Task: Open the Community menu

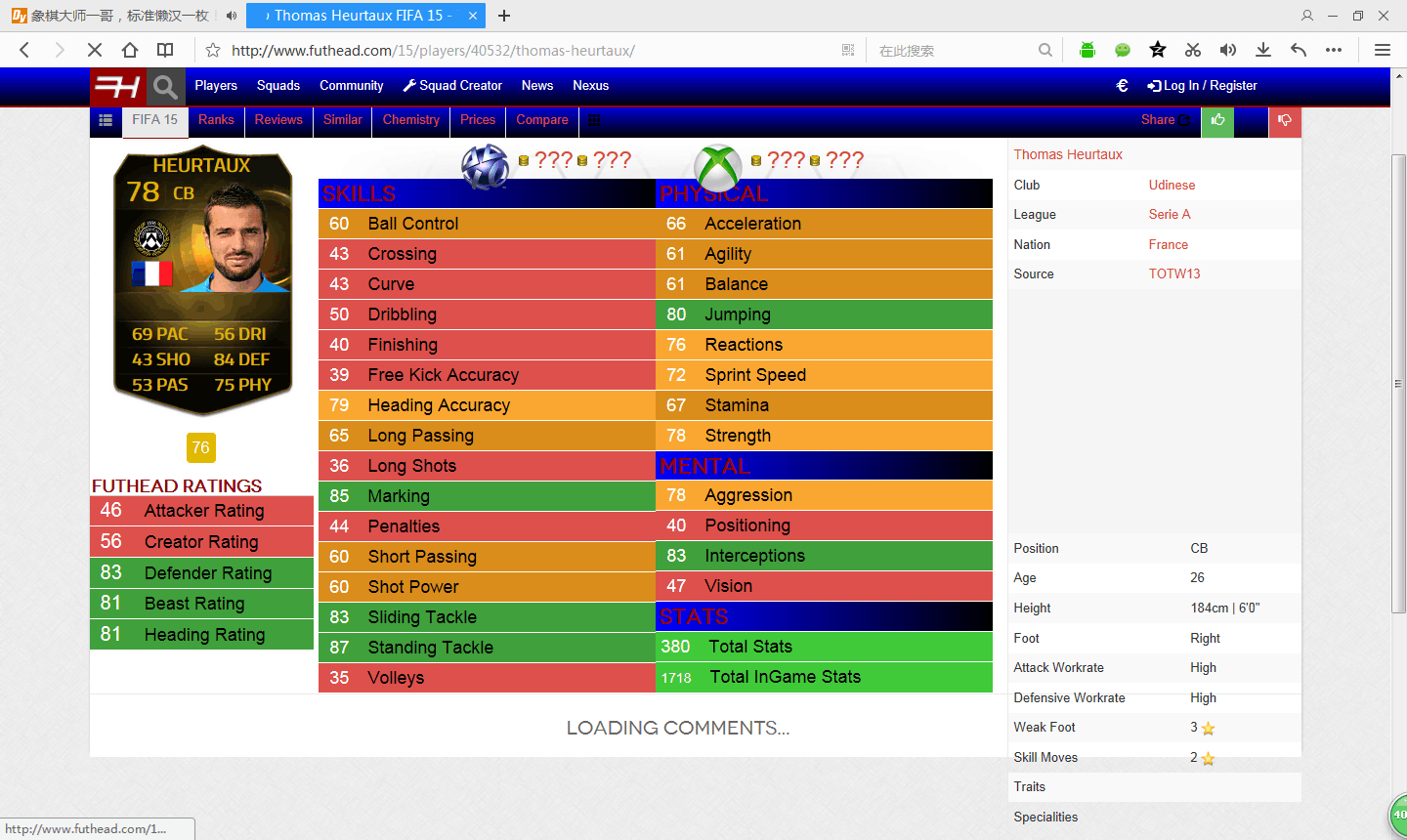Action: [x=352, y=86]
